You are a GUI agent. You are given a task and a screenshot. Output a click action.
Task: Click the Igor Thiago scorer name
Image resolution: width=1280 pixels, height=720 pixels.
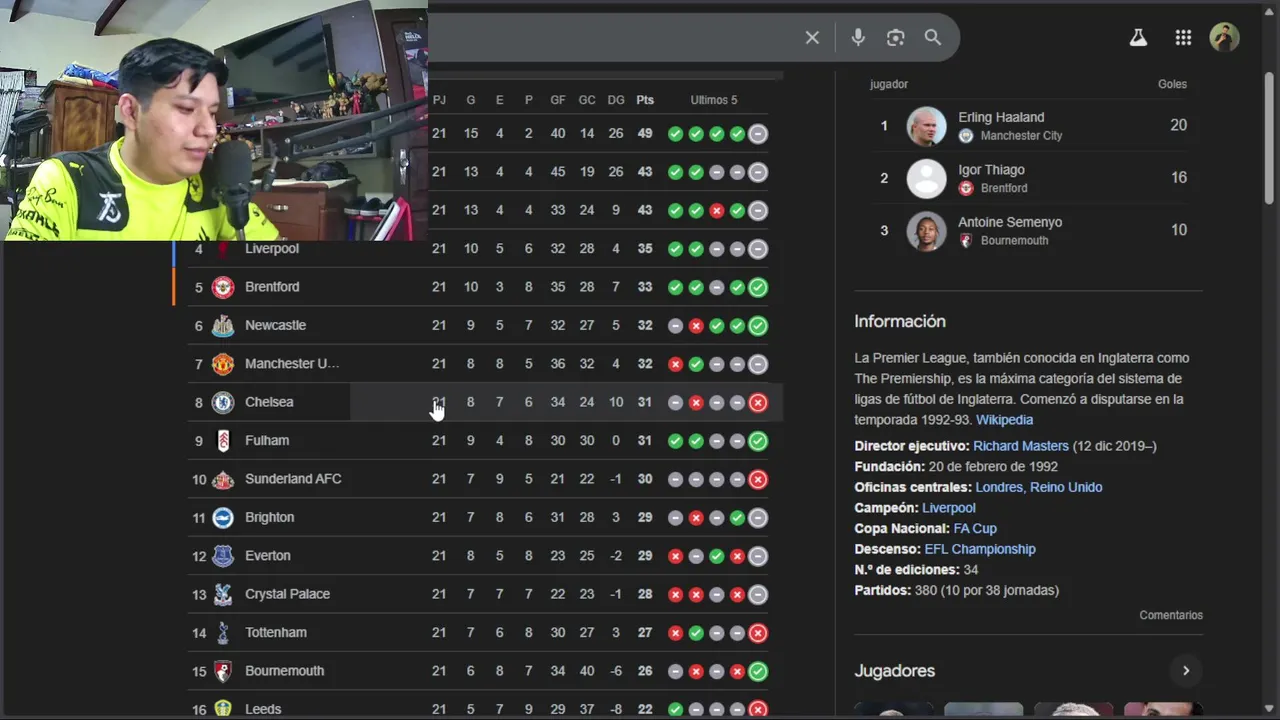(x=991, y=170)
